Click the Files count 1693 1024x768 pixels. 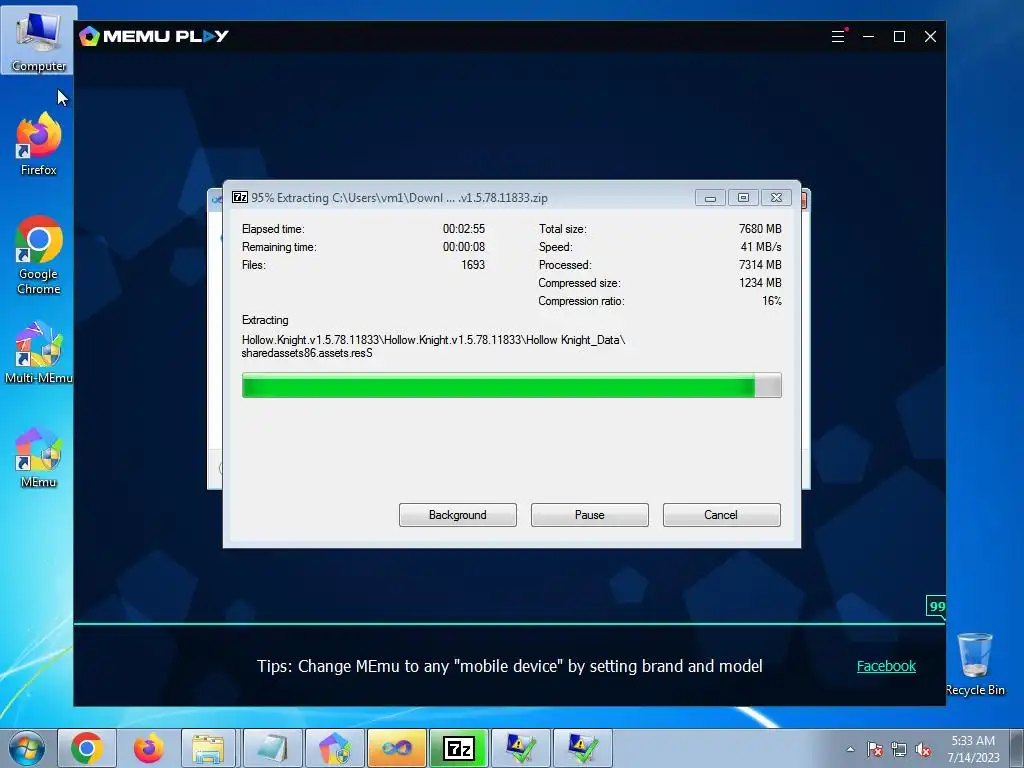473,264
